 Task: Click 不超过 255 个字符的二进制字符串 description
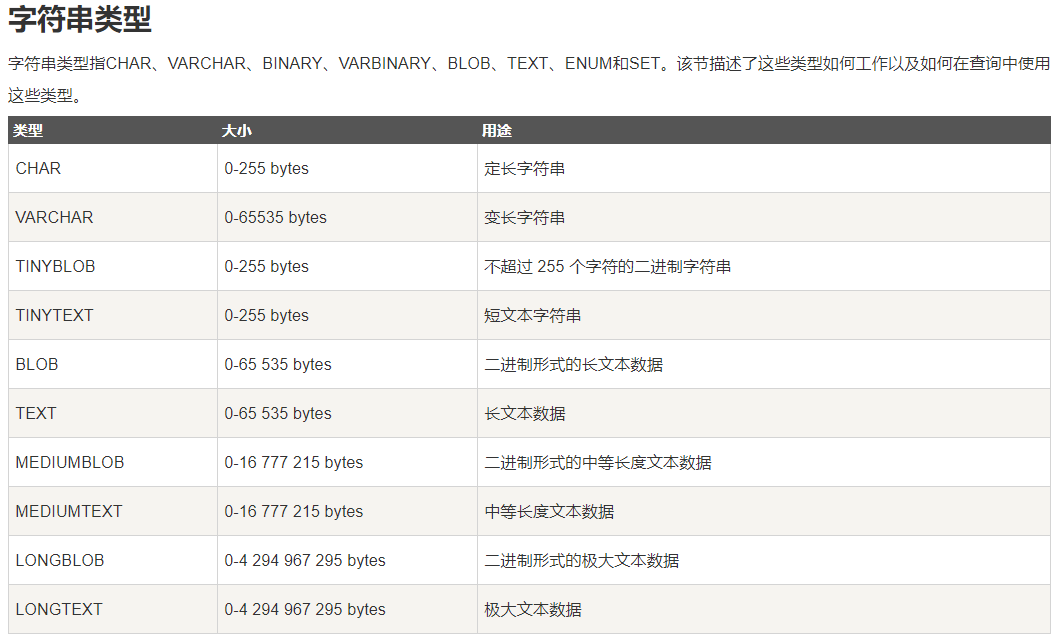coord(607,267)
